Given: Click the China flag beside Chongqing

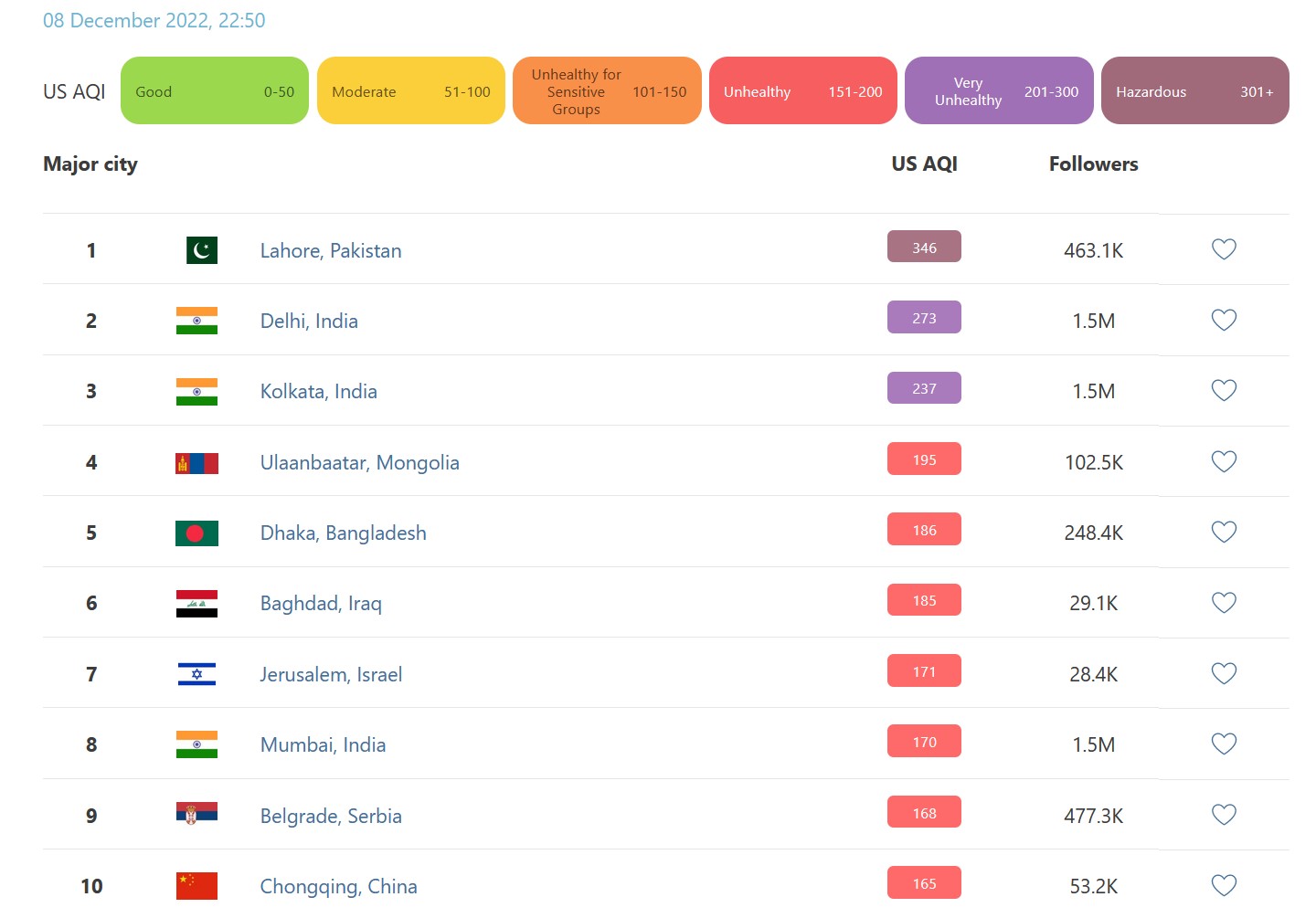Looking at the screenshot, I should tap(196, 886).
